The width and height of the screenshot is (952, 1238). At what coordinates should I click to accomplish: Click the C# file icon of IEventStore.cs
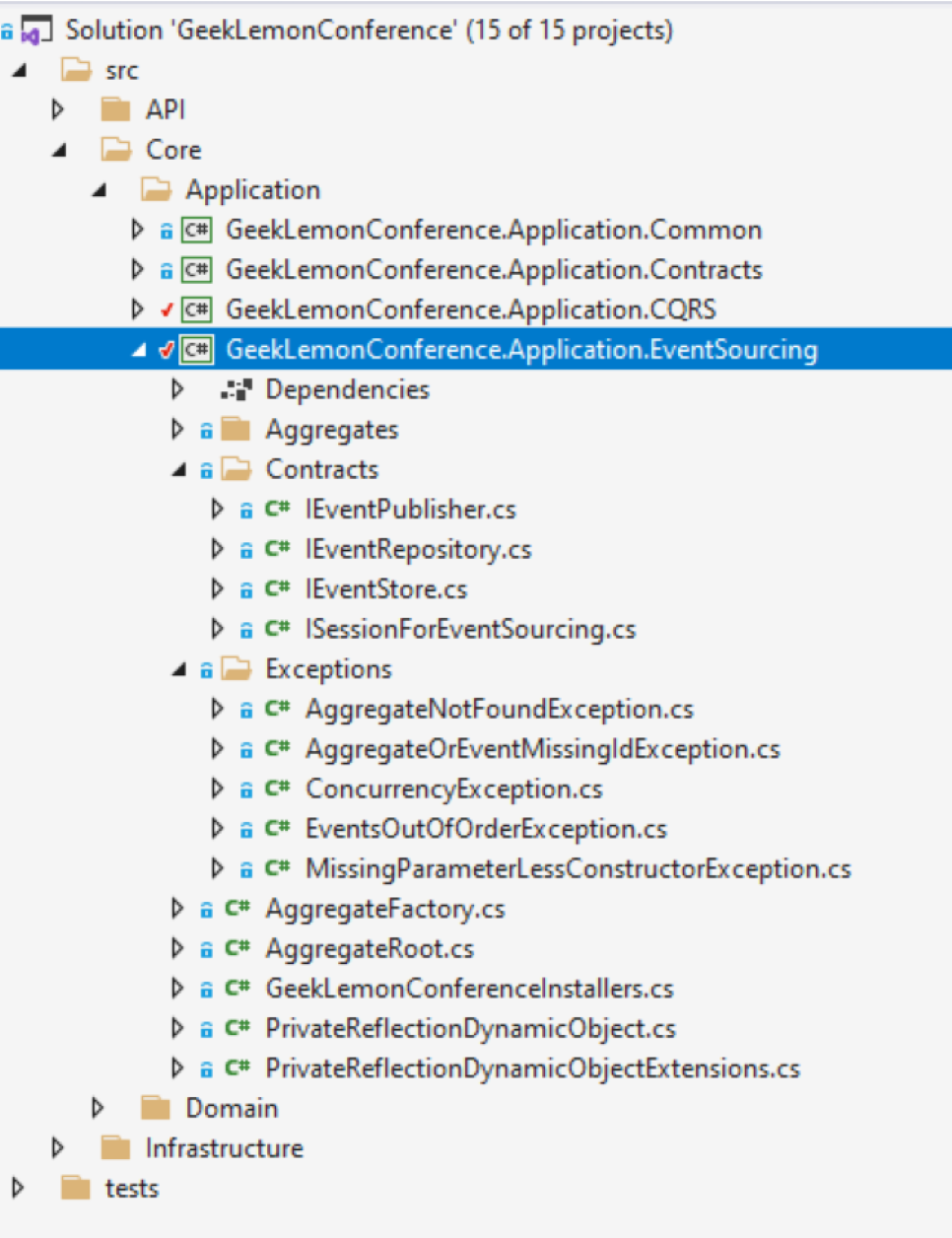(277, 588)
